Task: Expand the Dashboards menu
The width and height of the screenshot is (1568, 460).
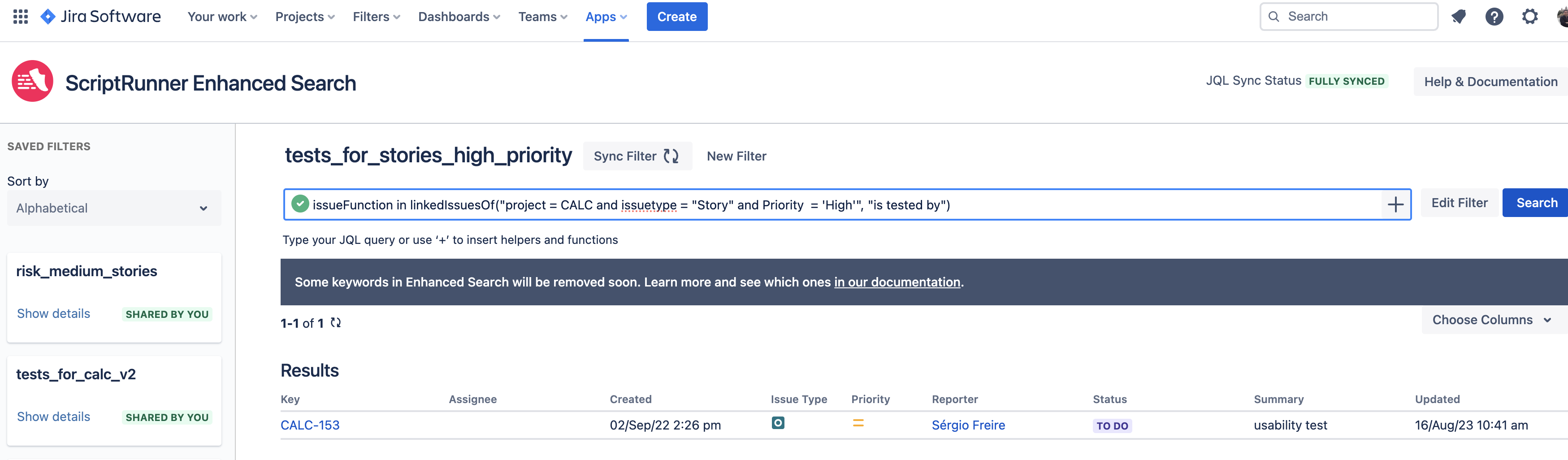Action: point(459,17)
